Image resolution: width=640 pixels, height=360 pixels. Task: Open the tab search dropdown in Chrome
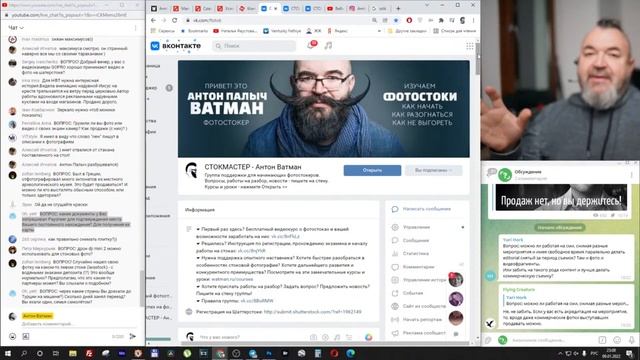427,5
